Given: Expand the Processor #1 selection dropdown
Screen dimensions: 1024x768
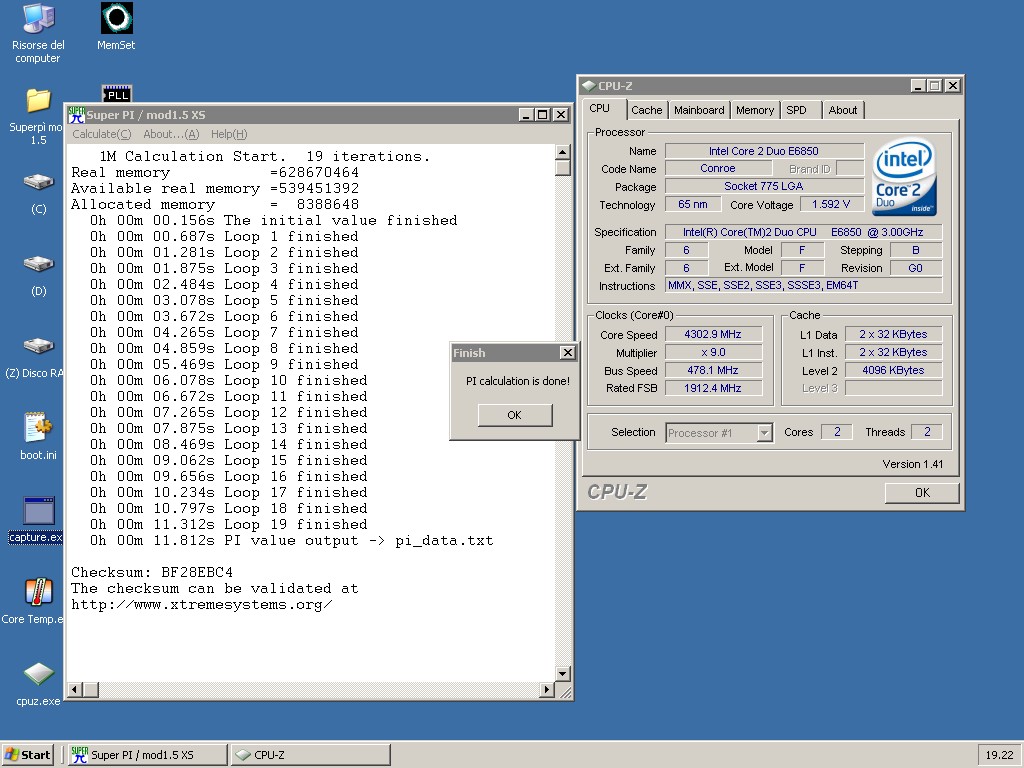Looking at the screenshot, I should [764, 433].
